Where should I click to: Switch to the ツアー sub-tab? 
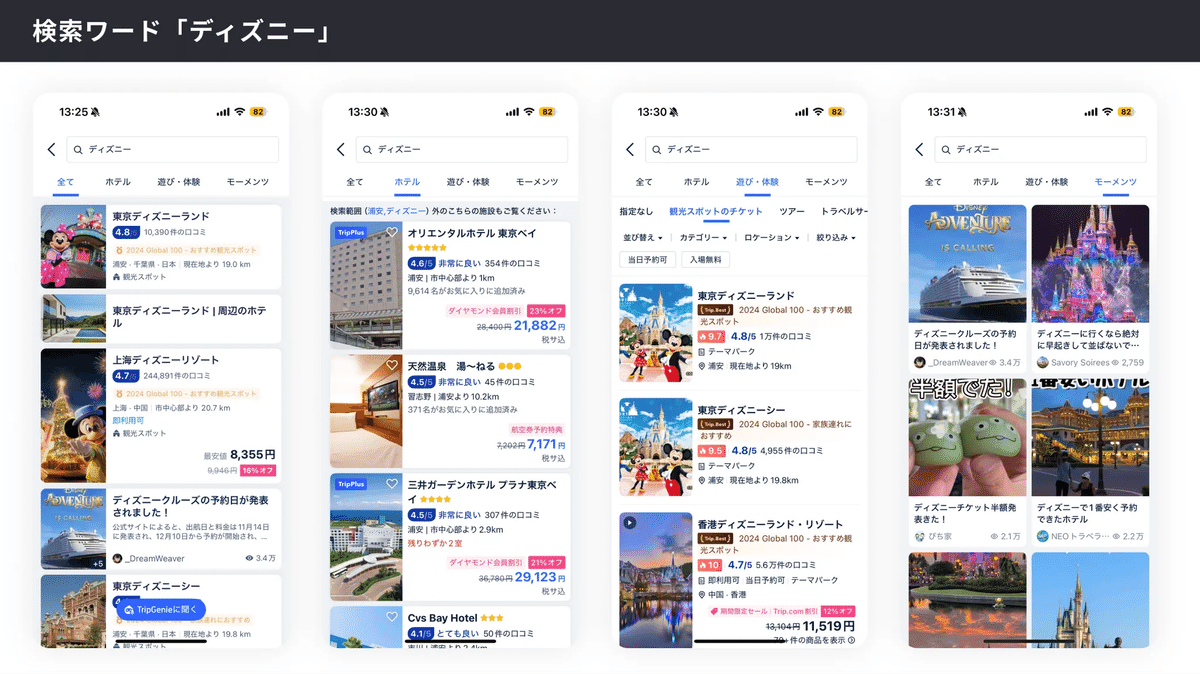coord(792,211)
